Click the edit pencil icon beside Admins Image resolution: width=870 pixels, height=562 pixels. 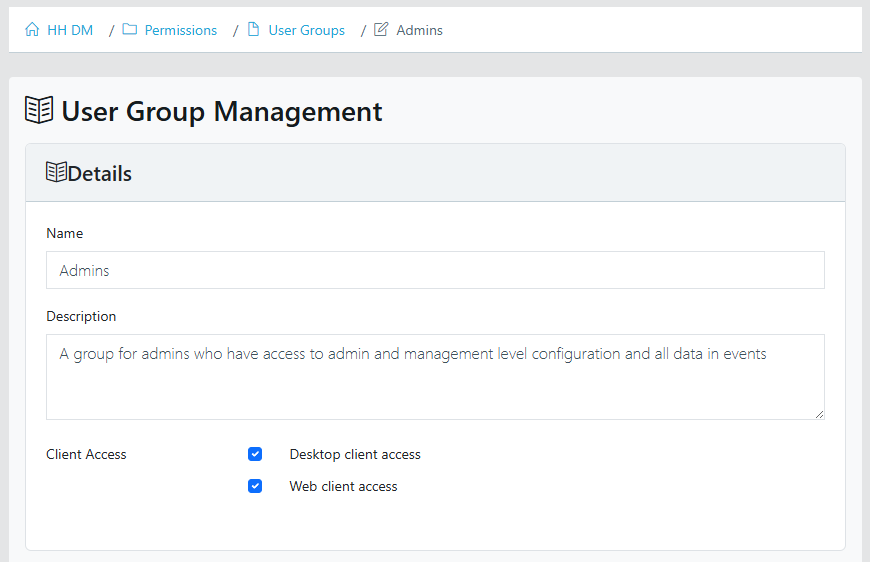tap(381, 30)
